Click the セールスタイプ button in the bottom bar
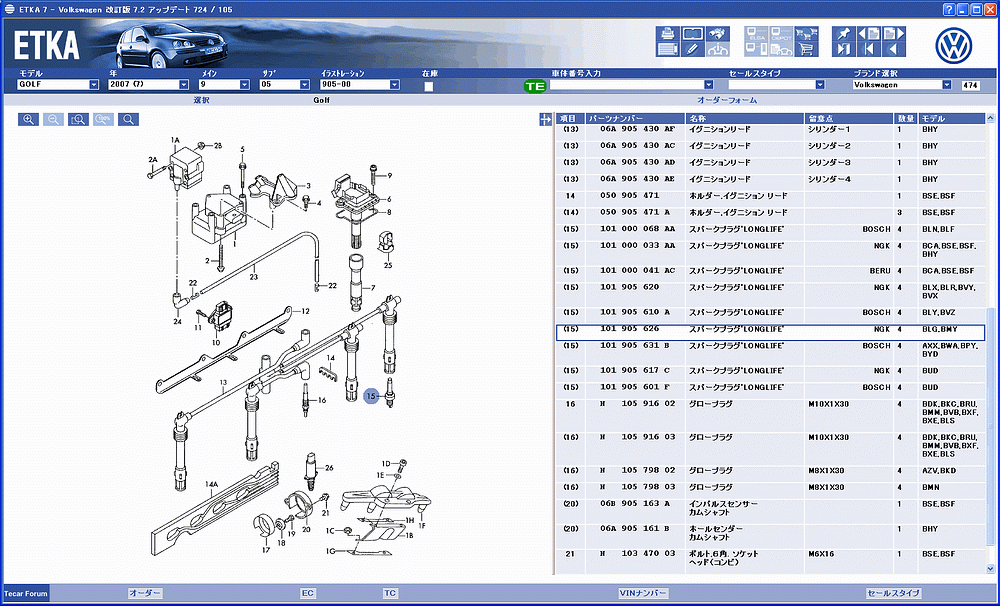Image resolution: width=1000 pixels, height=606 pixels. pos(893,593)
